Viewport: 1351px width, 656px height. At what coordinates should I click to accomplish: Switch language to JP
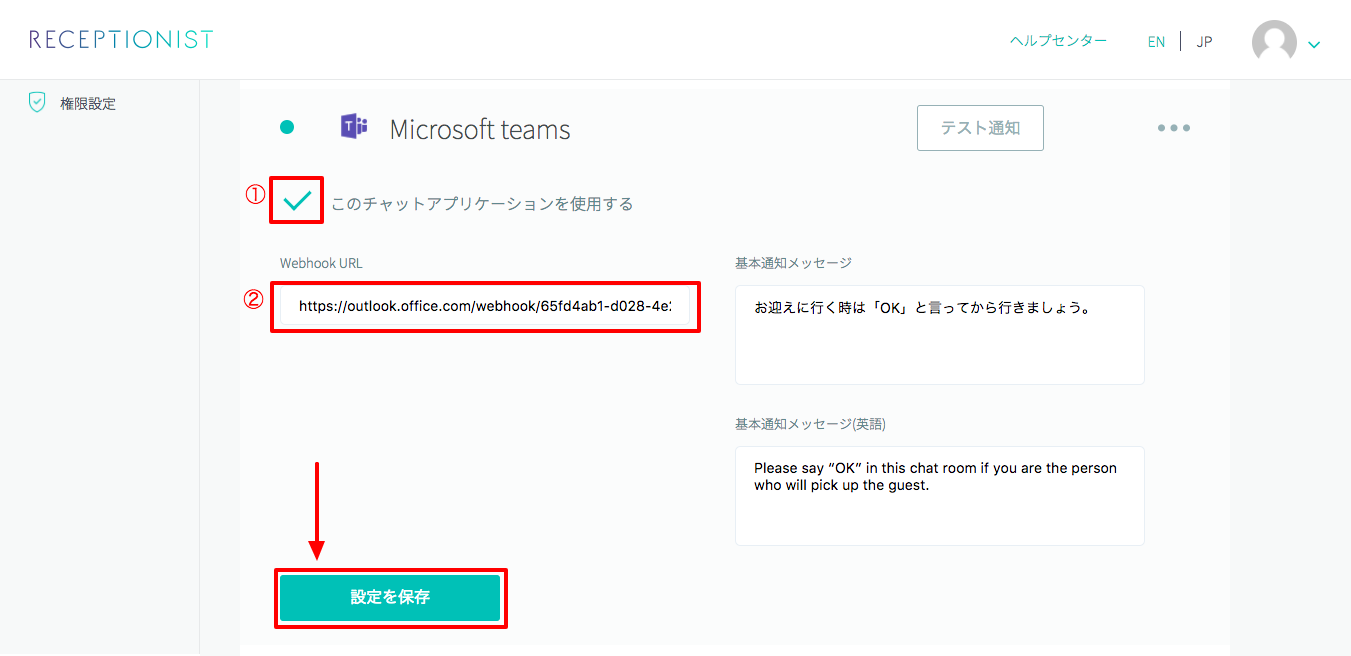tap(1204, 42)
